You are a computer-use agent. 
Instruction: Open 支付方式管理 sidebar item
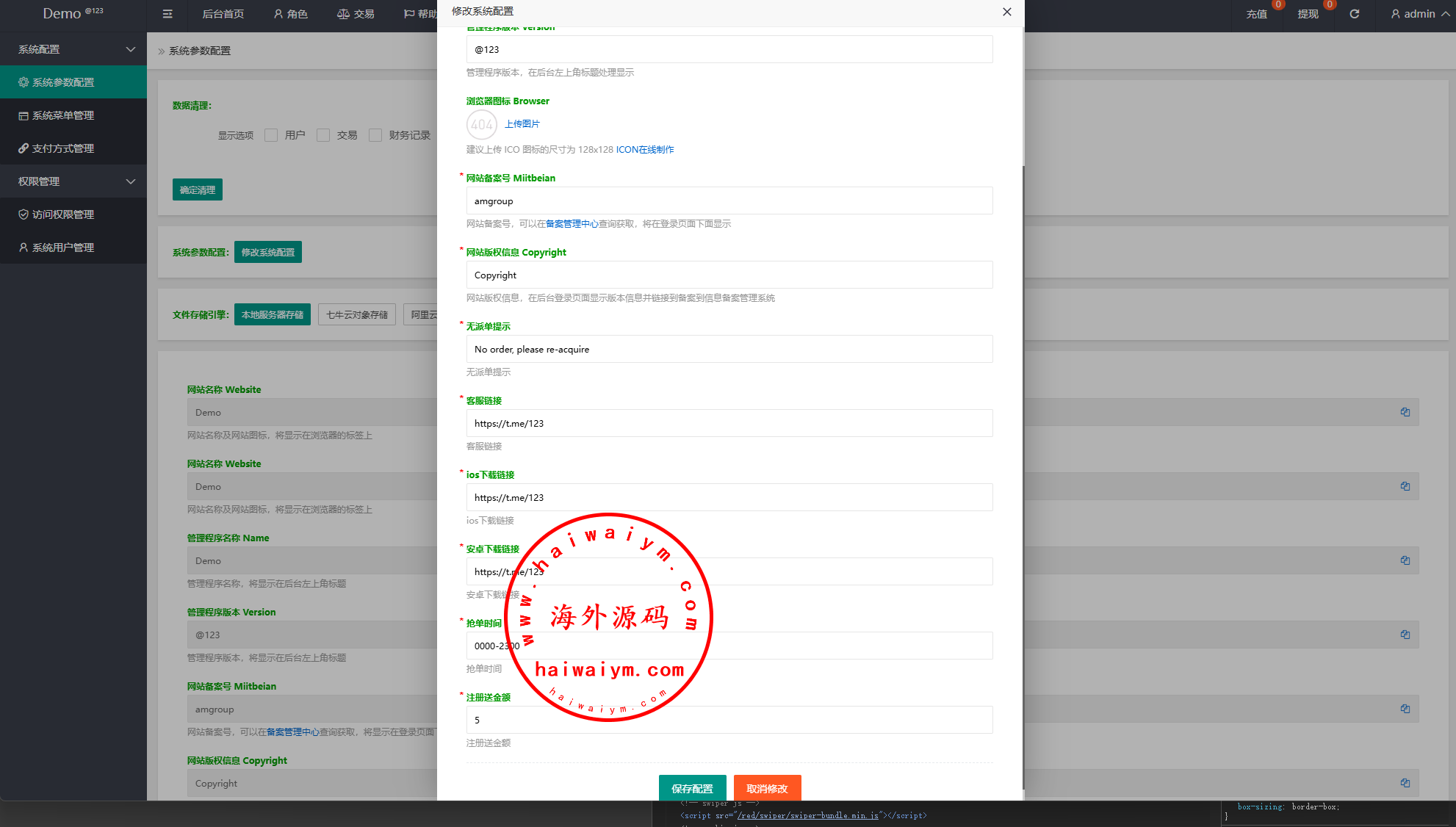click(x=63, y=148)
